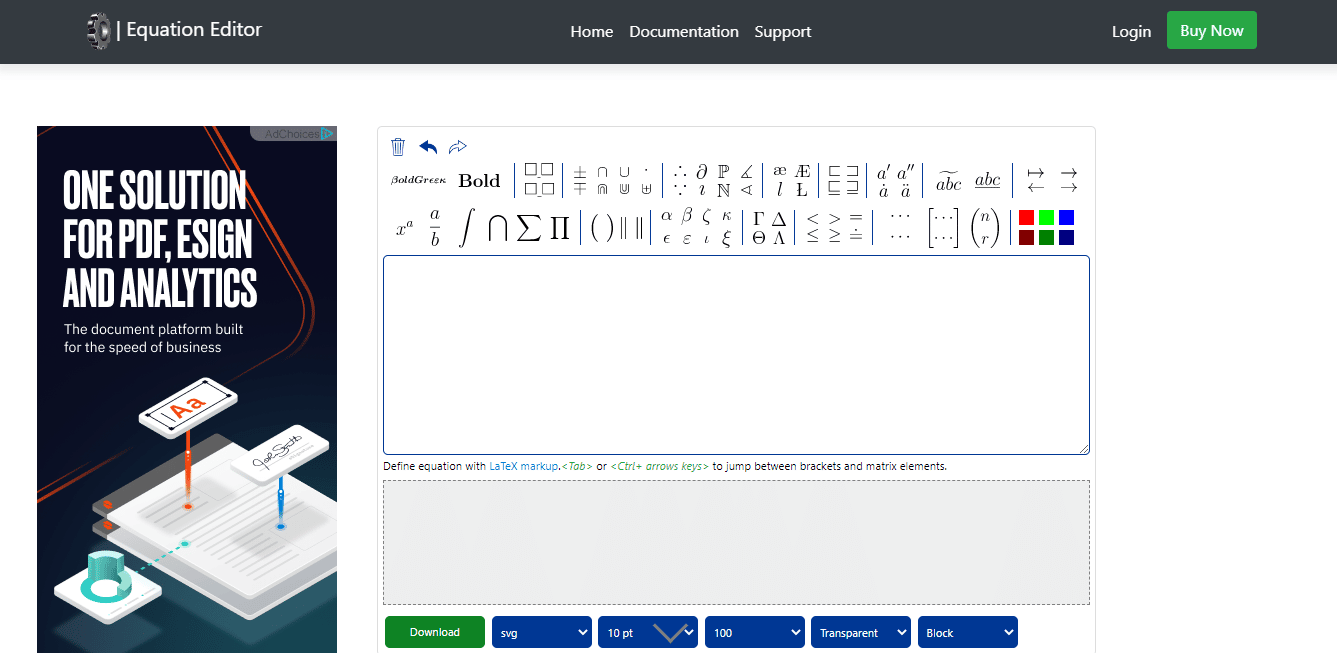The height and width of the screenshot is (653, 1337).
Task: Insert the superscript x^a template
Action: point(404,228)
